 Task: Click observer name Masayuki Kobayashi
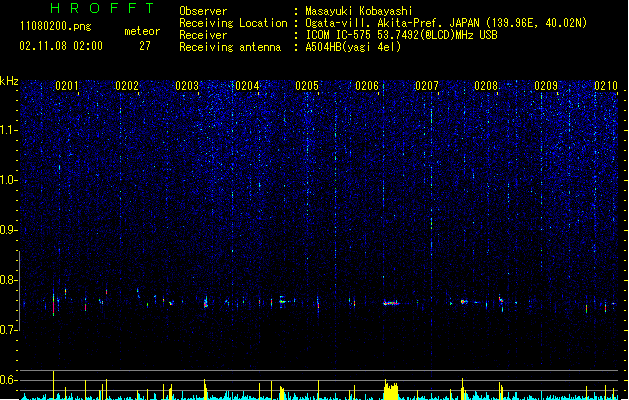pos(359,11)
